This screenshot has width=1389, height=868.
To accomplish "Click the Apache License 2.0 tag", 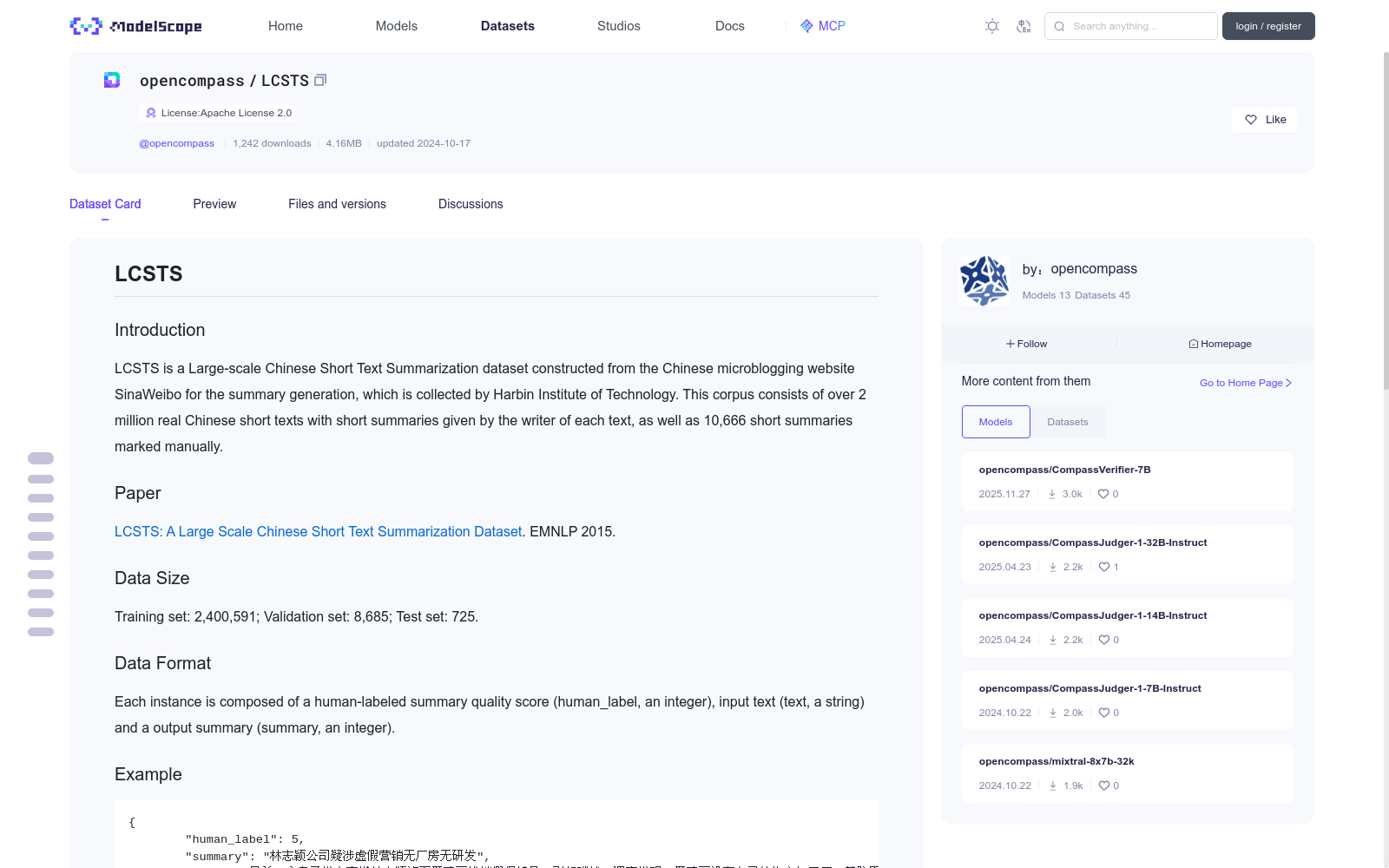I will click(x=217, y=113).
